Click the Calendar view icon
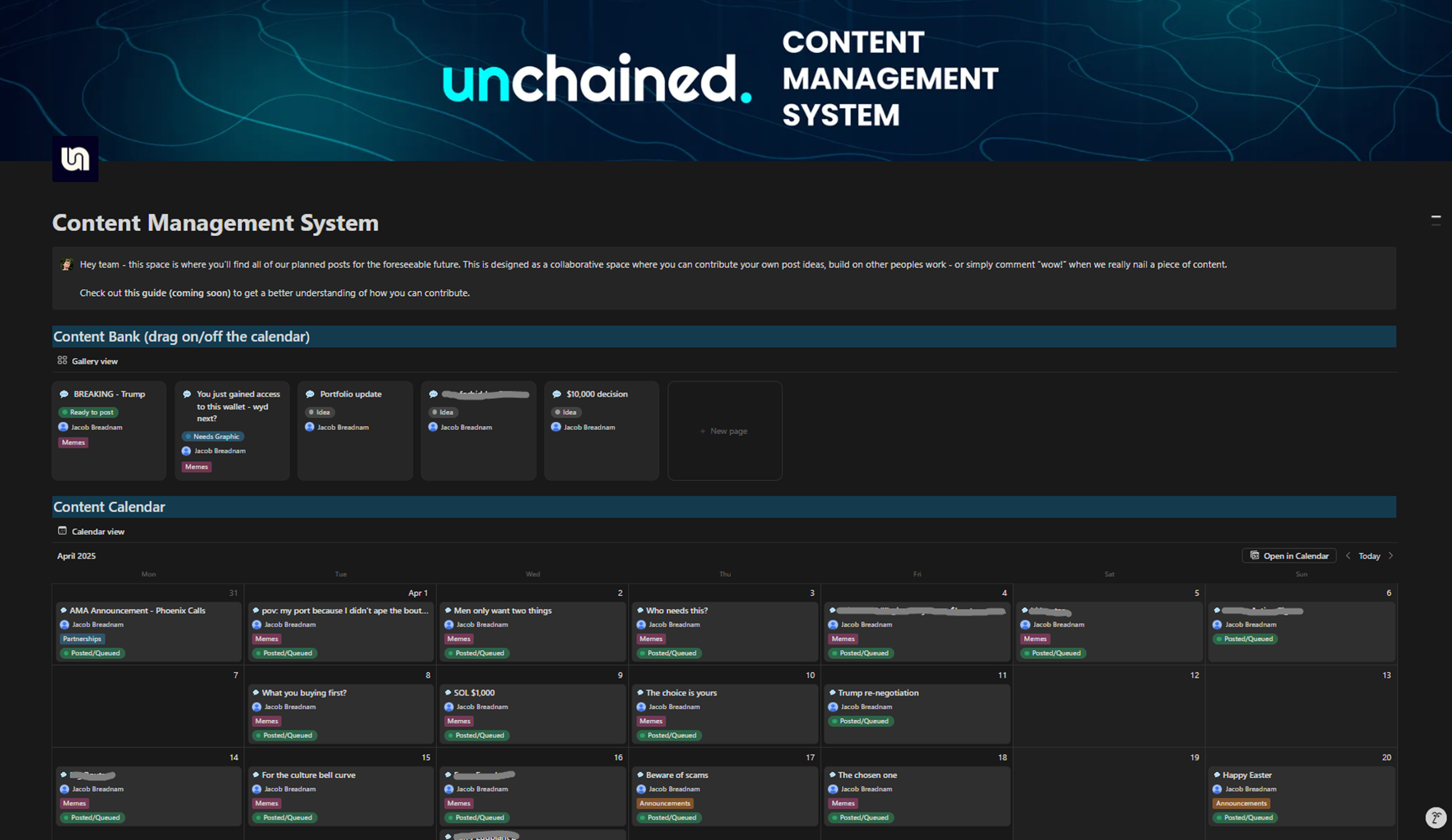Viewport: 1452px width, 840px height. [62, 531]
